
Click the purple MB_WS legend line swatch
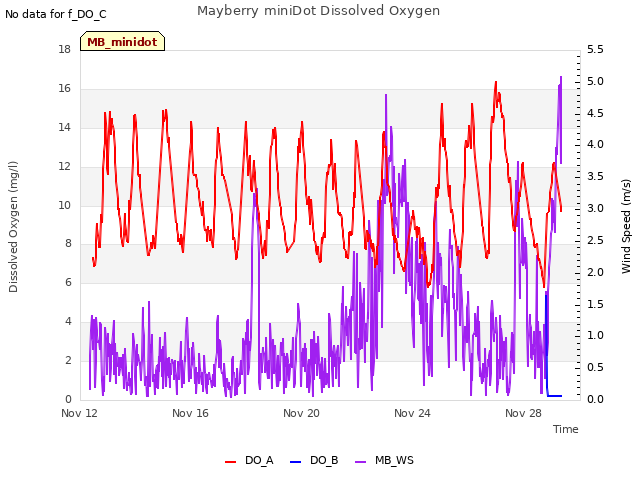(360, 462)
